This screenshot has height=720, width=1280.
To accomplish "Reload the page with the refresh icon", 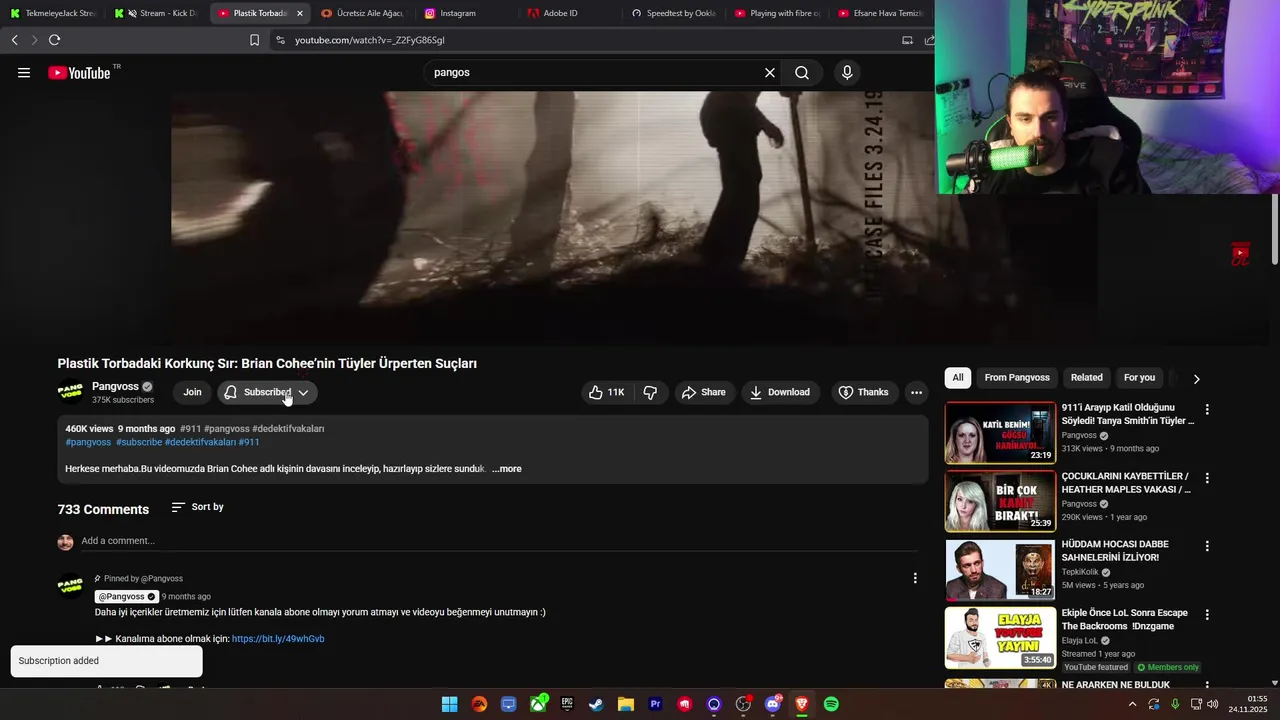I will point(54,40).
